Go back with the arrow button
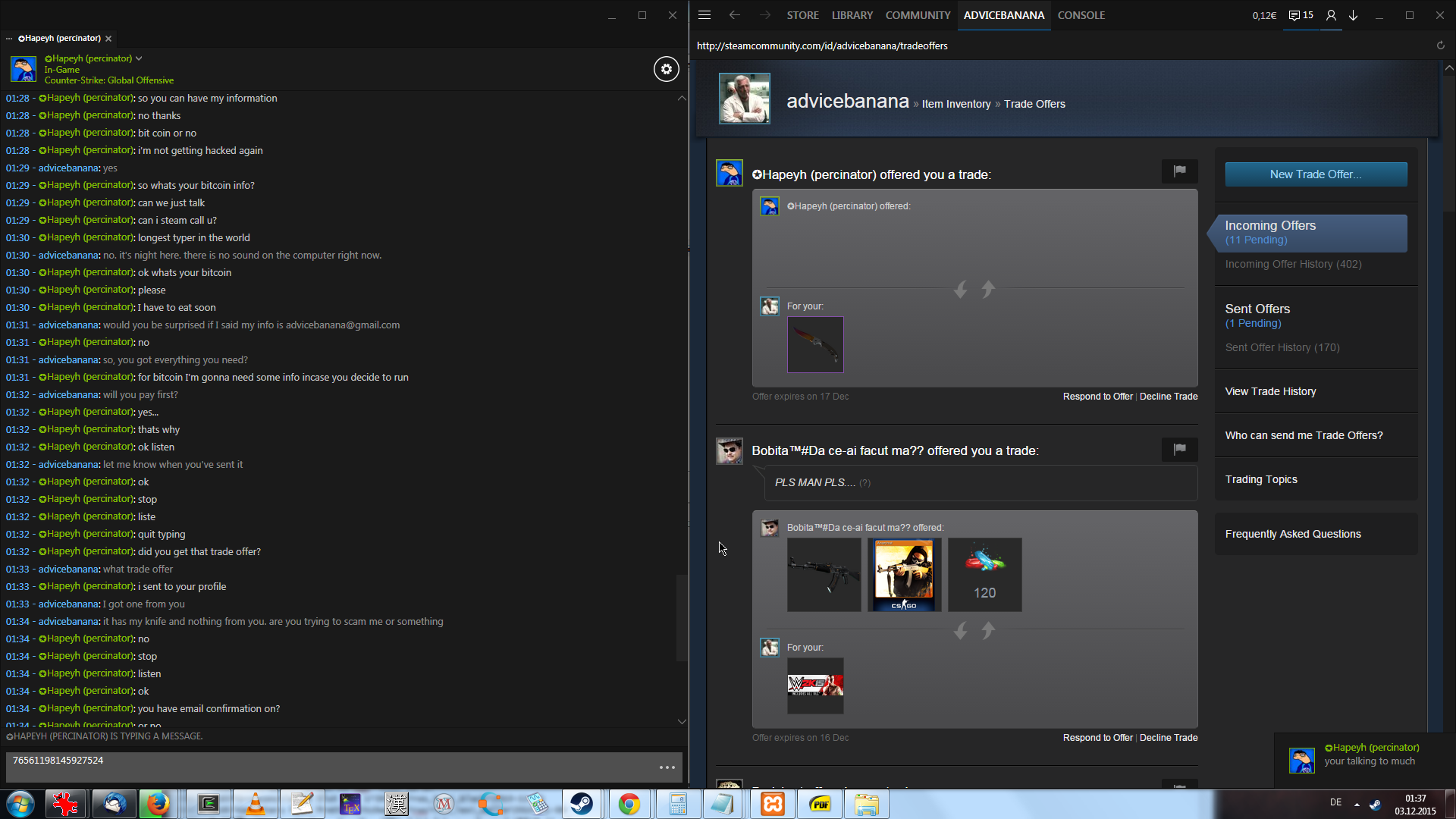1456x819 pixels. [x=734, y=15]
